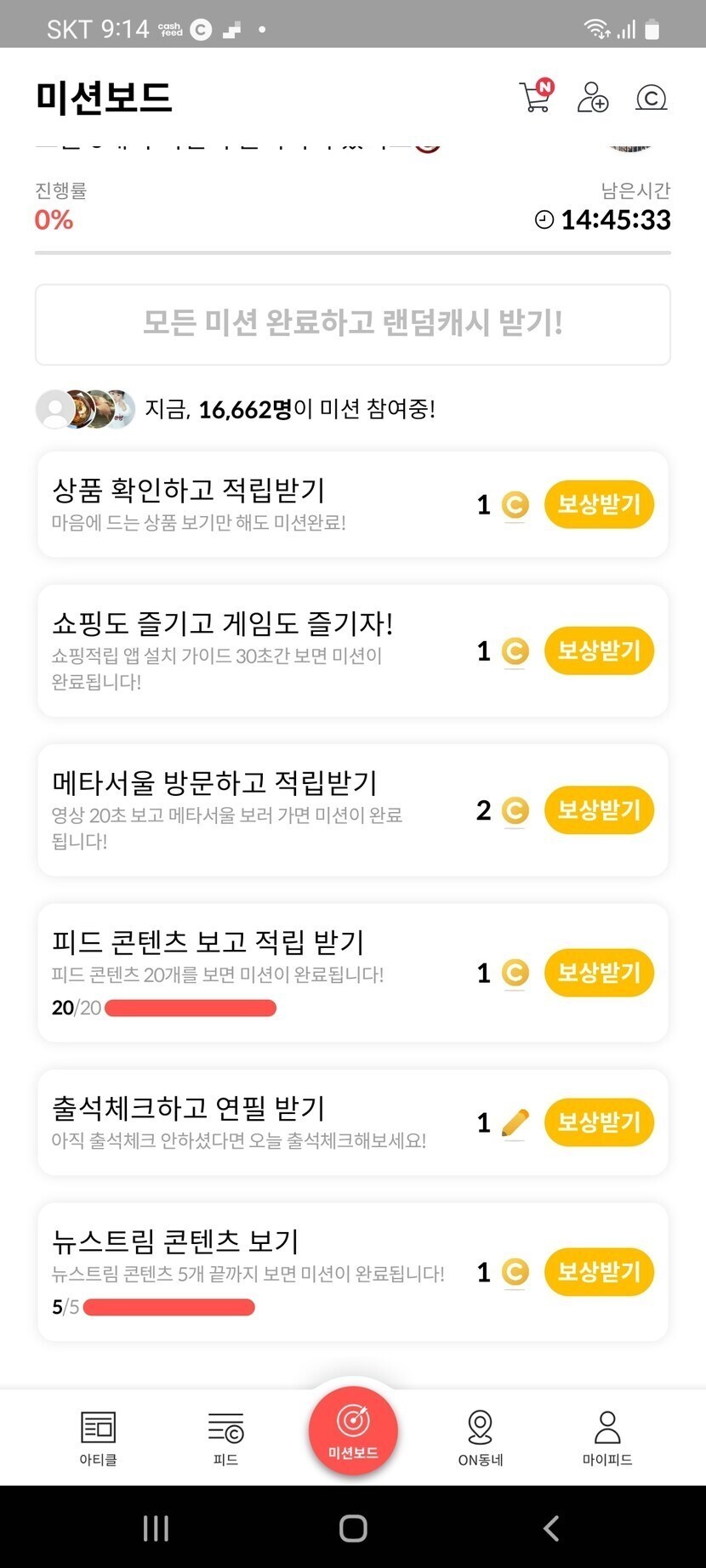
Task: Open the cash coin icon in header
Action: [651, 98]
